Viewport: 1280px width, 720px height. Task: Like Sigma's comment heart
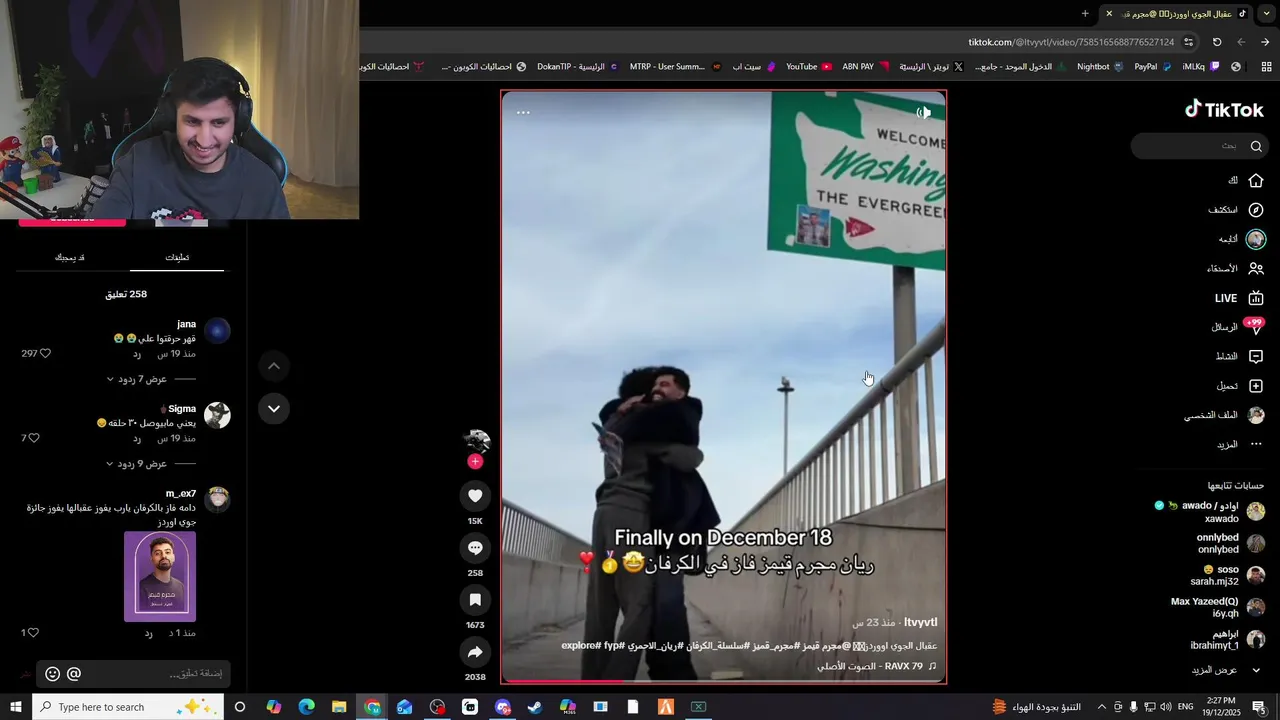(34, 438)
